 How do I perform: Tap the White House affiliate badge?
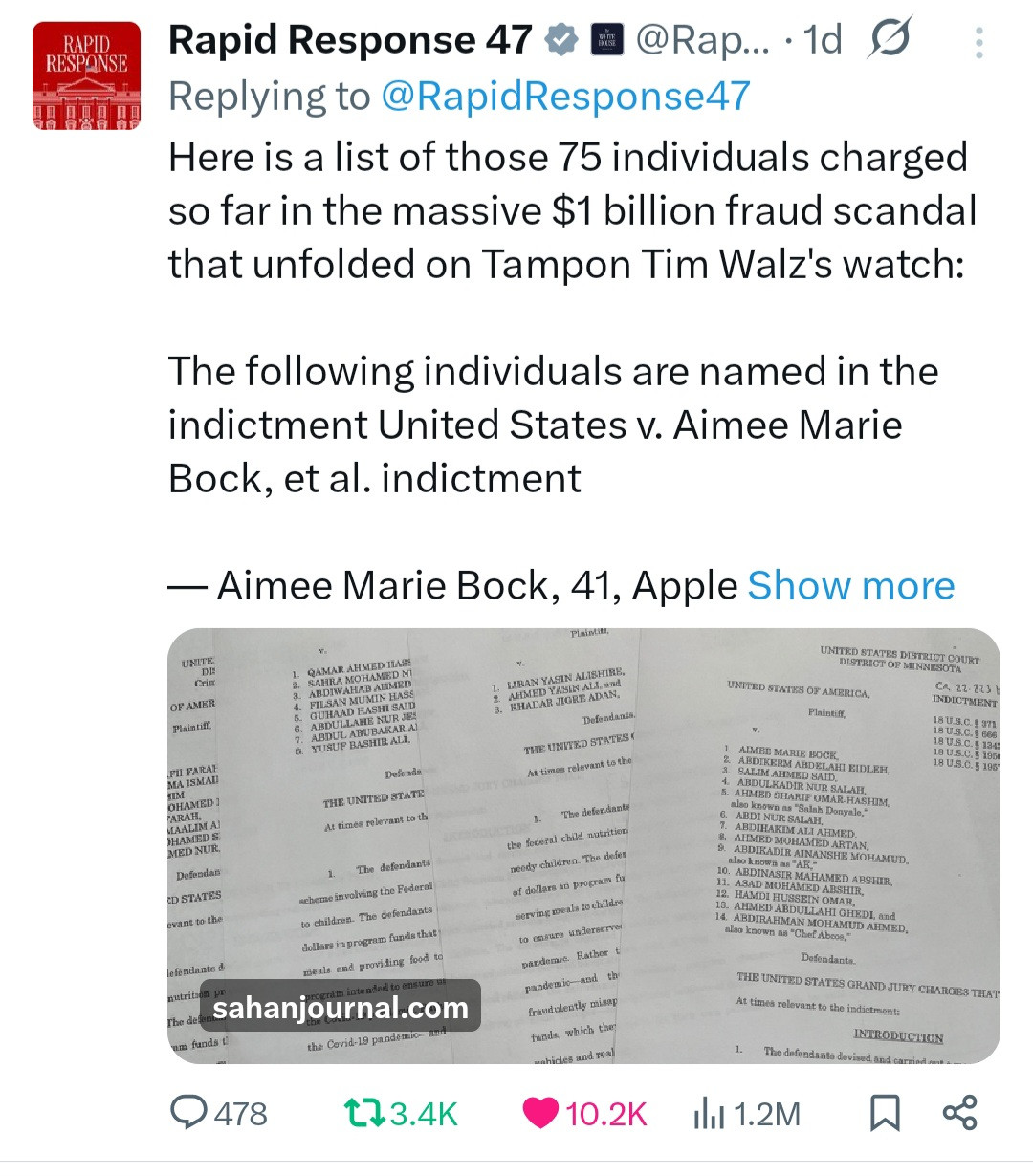[x=606, y=40]
